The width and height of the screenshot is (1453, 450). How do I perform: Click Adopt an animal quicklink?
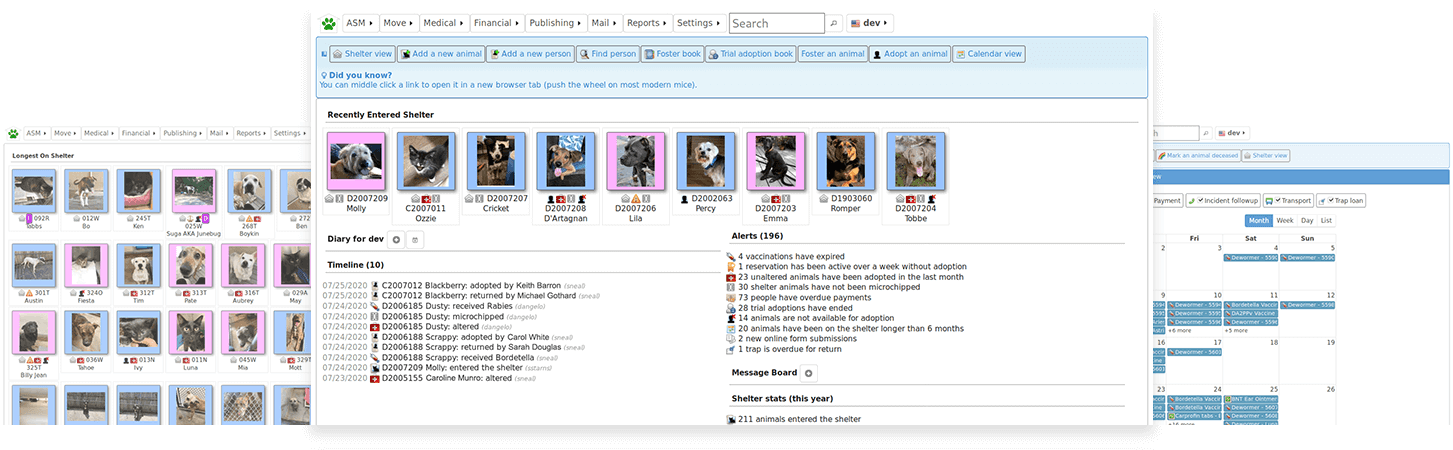909,54
